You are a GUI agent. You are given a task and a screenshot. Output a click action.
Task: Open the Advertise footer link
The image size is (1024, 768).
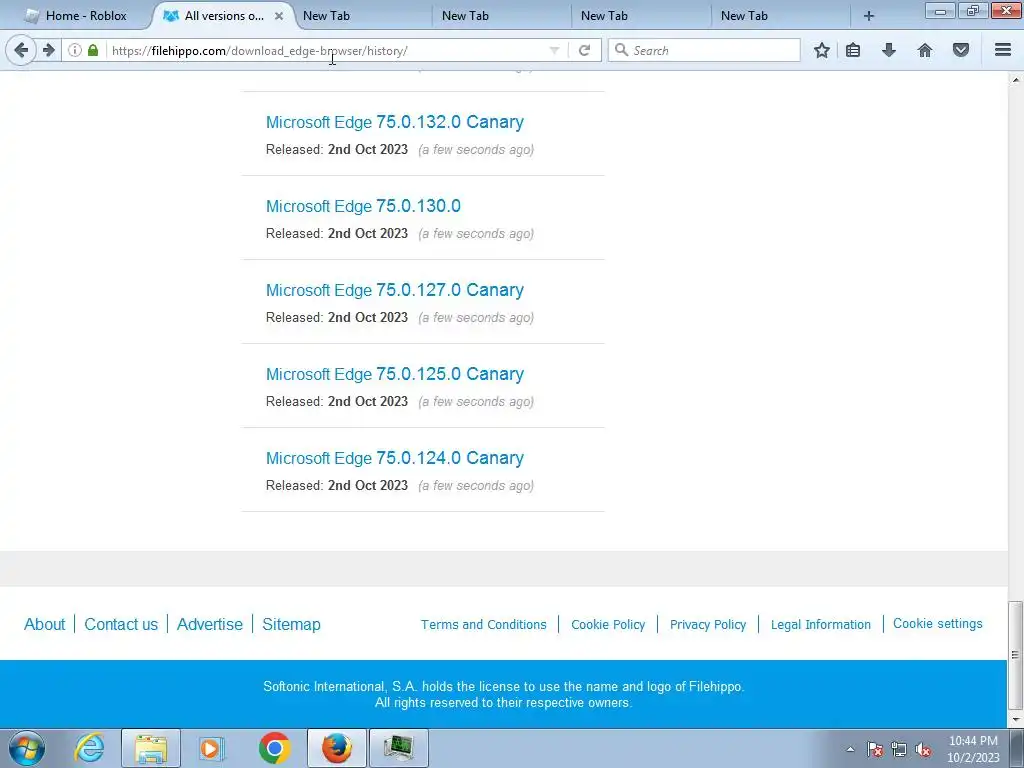point(210,624)
